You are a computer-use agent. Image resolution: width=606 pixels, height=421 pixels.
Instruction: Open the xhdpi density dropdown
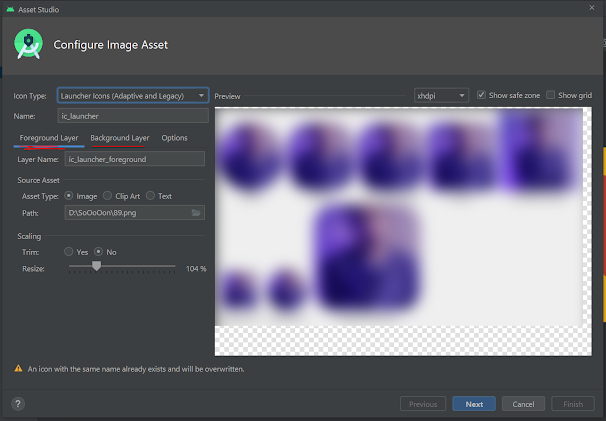[x=441, y=95]
